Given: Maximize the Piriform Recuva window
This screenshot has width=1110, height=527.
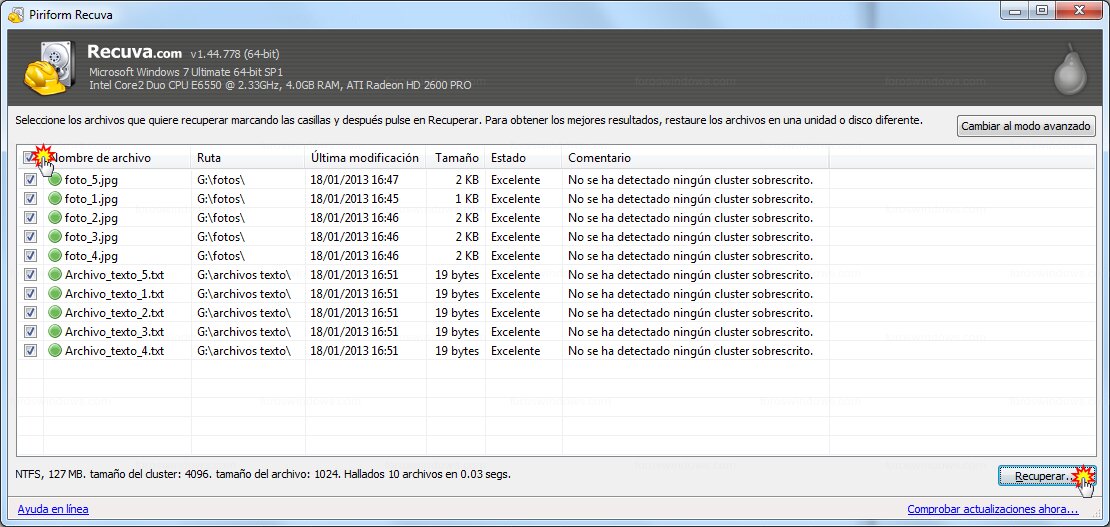Looking at the screenshot, I should tap(1041, 11).
